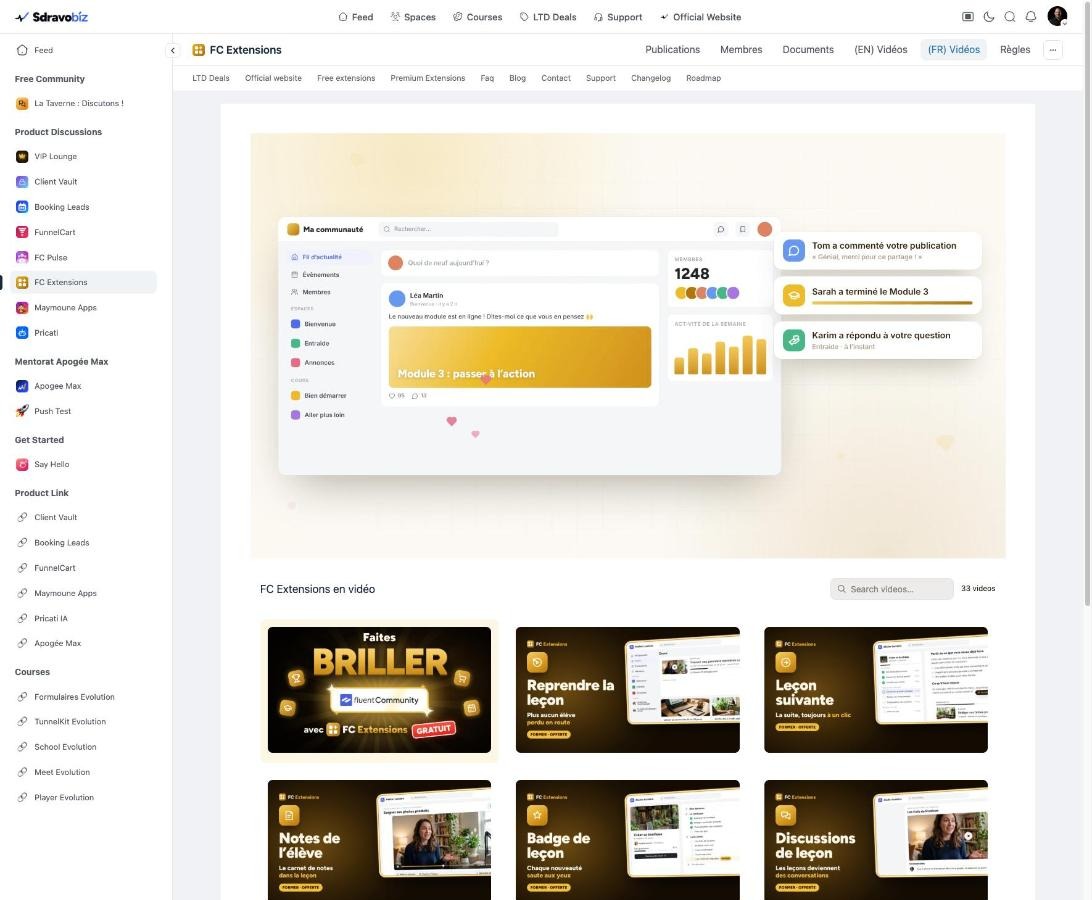Click the La Taverne space icon
This screenshot has width=1092, height=900.
pos(22,103)
